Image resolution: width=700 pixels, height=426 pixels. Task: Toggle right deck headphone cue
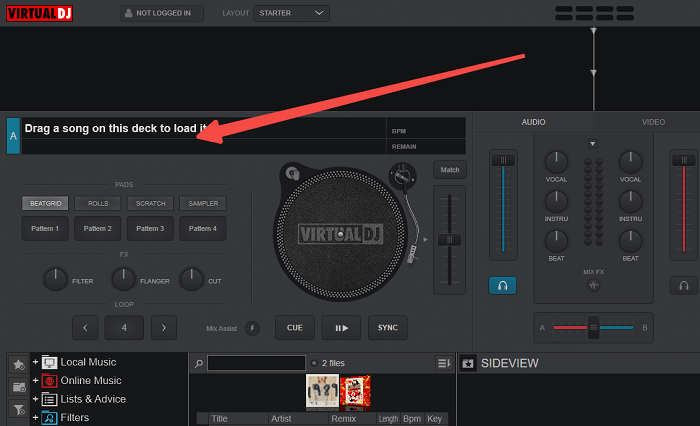[x=683, y=286]
